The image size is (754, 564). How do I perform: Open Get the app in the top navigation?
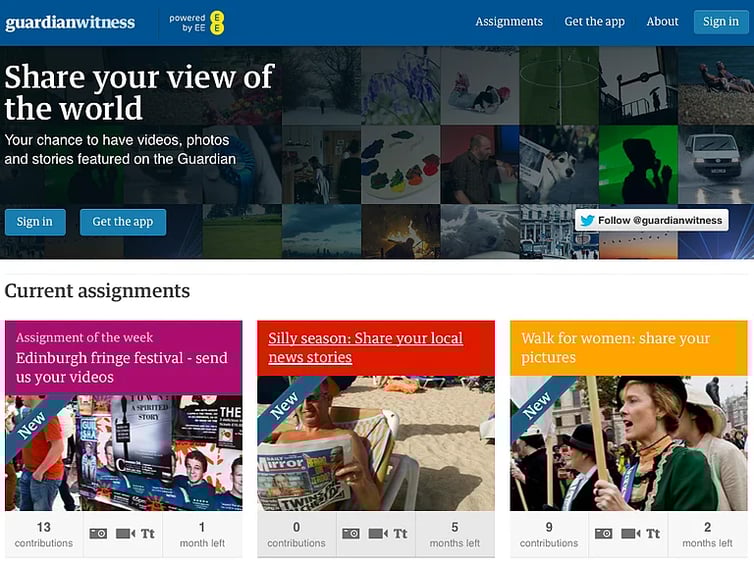click(x=594, y=22)
